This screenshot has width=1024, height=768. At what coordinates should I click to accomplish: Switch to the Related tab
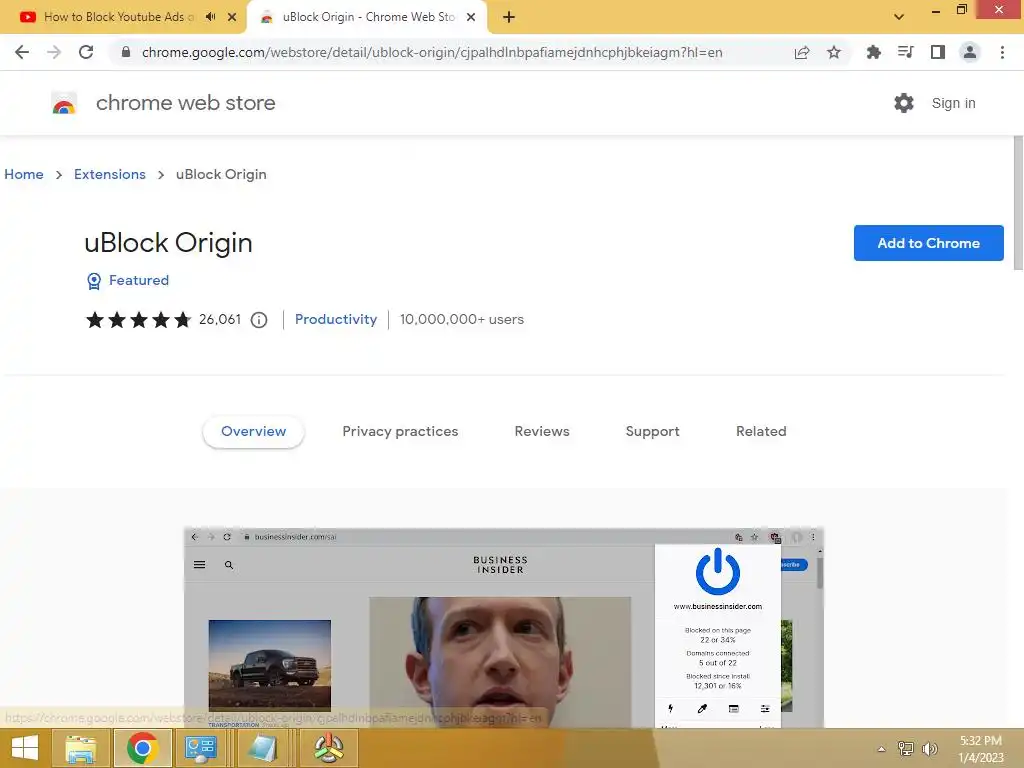tap(761, 432)
